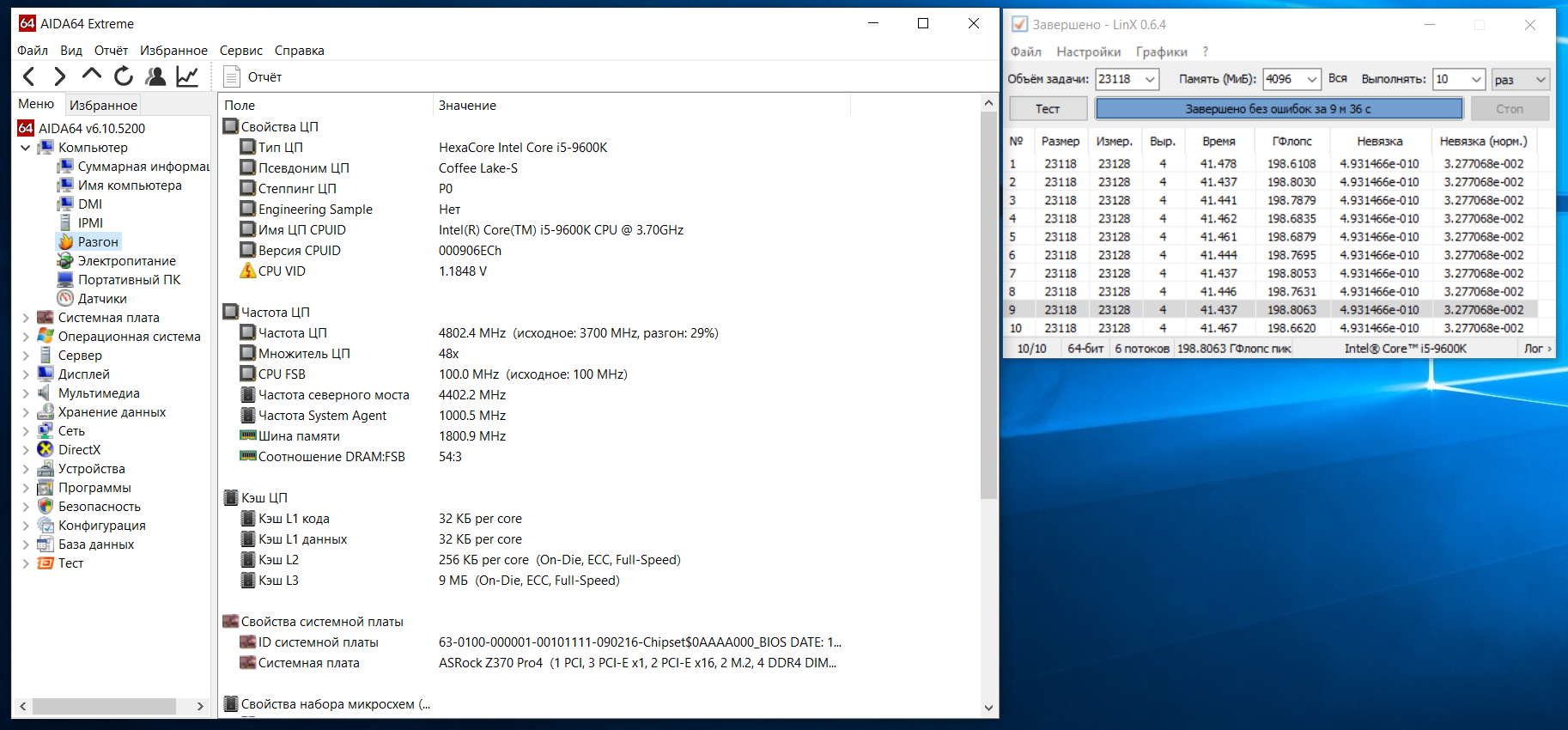The height and width of the screenshot is (730, 1568).
Task: Open the Избранное menu in AIDA64
Action: 173,51
